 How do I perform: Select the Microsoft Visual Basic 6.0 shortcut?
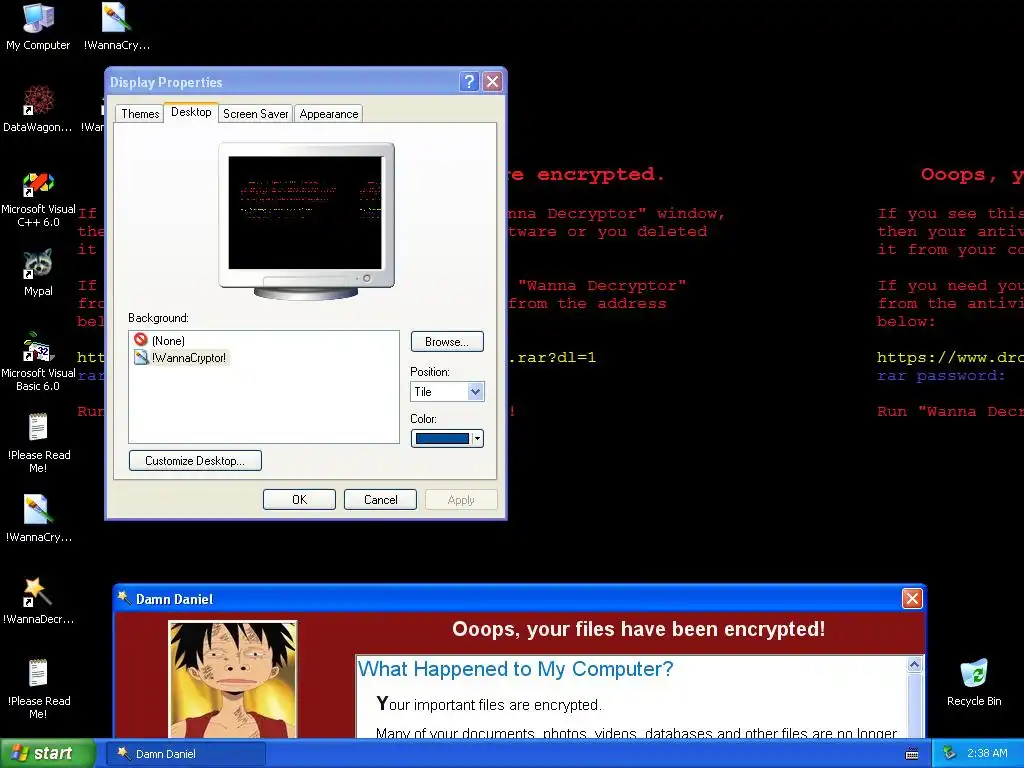click(x=38, y=362)
